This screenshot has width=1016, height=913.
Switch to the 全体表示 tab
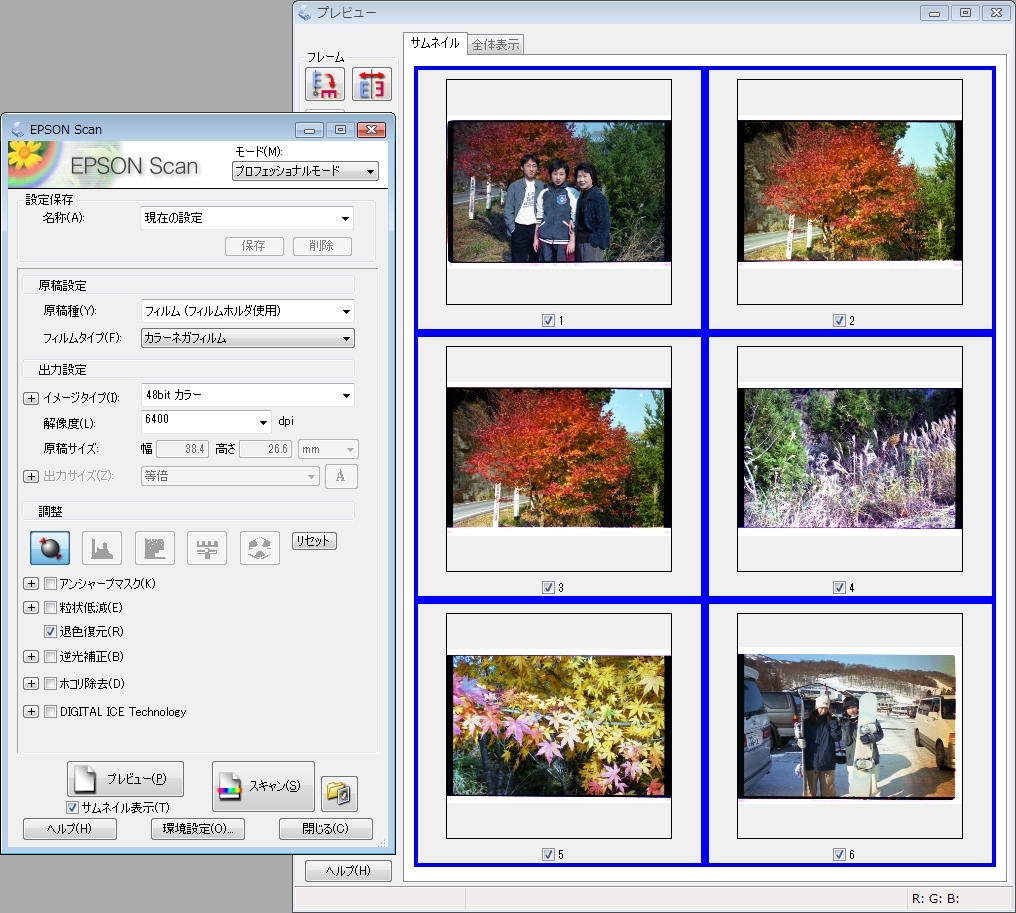(x=495, y=45)
